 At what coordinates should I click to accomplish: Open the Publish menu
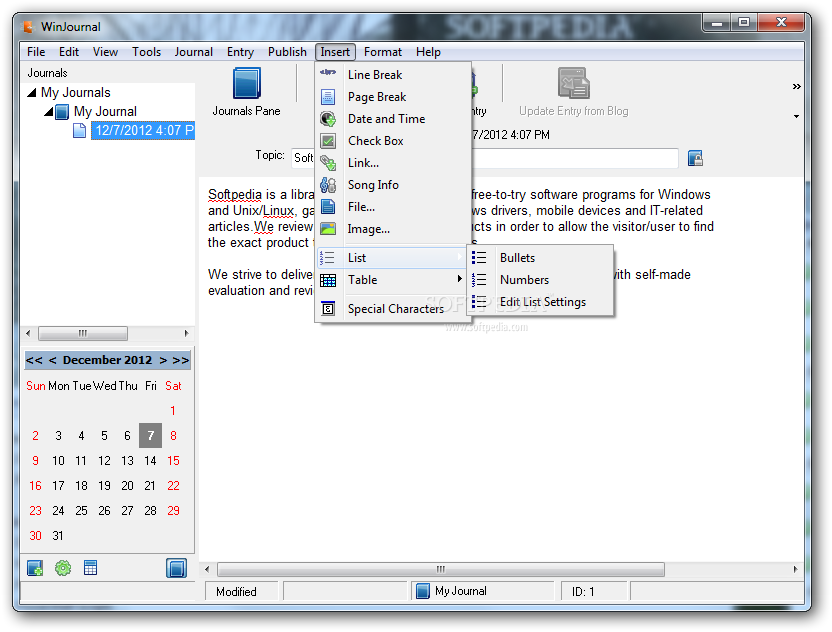pos(287,52)
